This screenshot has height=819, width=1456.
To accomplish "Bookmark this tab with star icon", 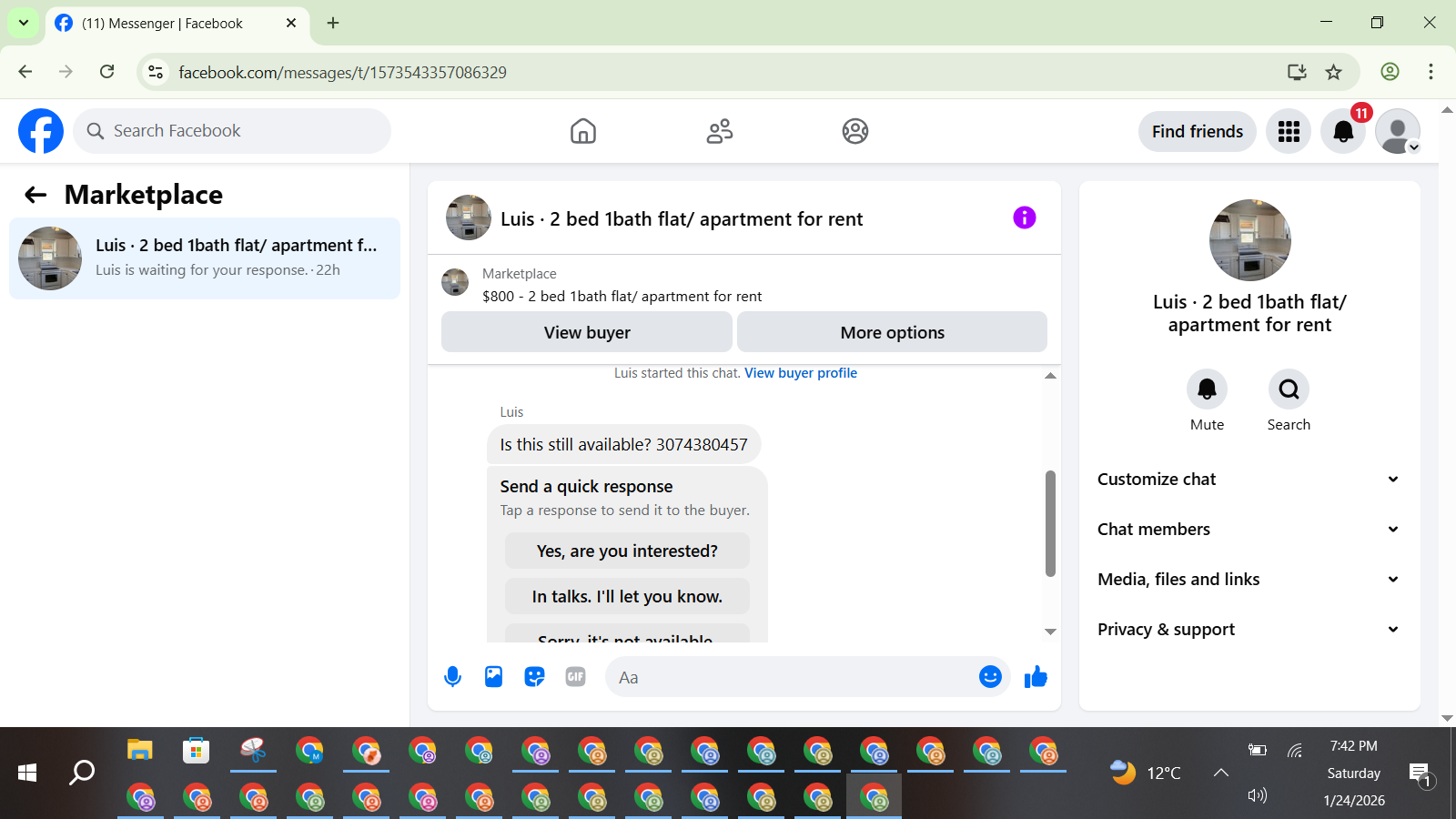I will [1334, 72].
